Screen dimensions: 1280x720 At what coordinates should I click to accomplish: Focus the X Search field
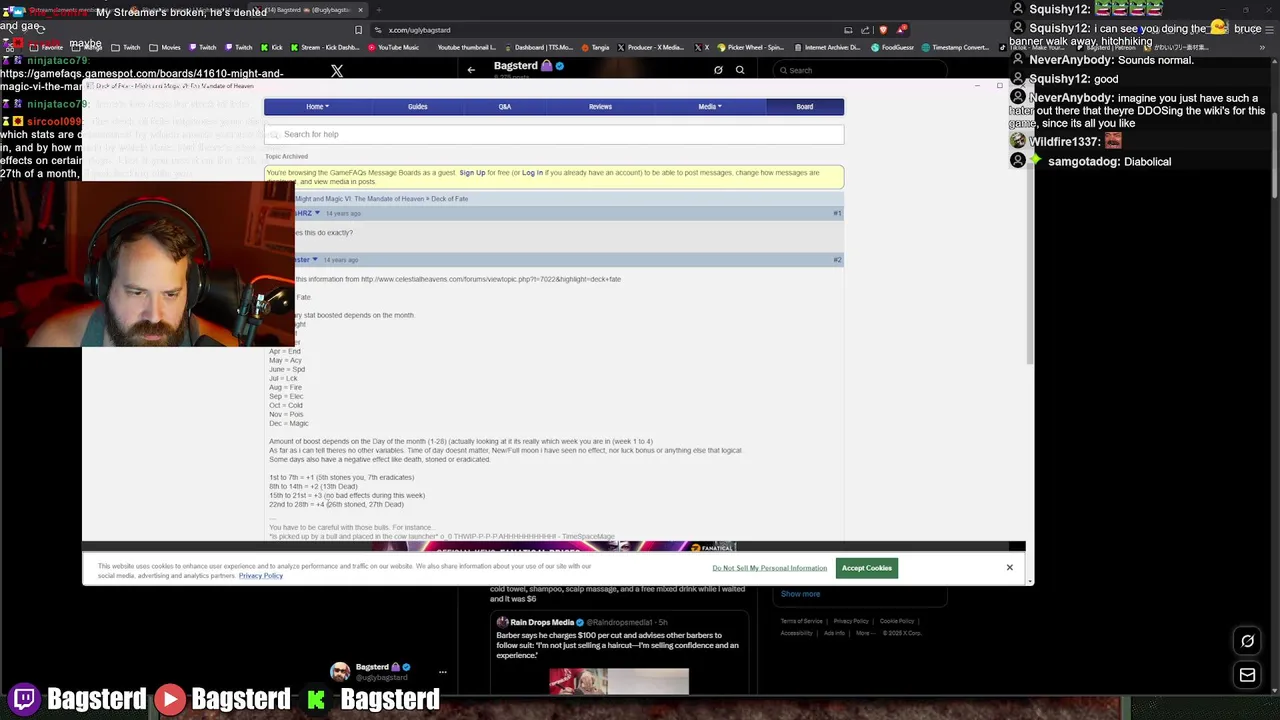click(860, 70)
